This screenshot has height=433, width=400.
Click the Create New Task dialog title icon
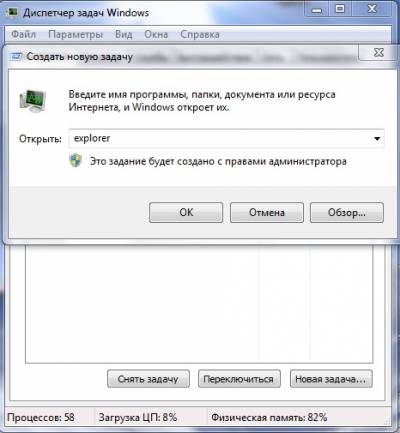point(16,57)
